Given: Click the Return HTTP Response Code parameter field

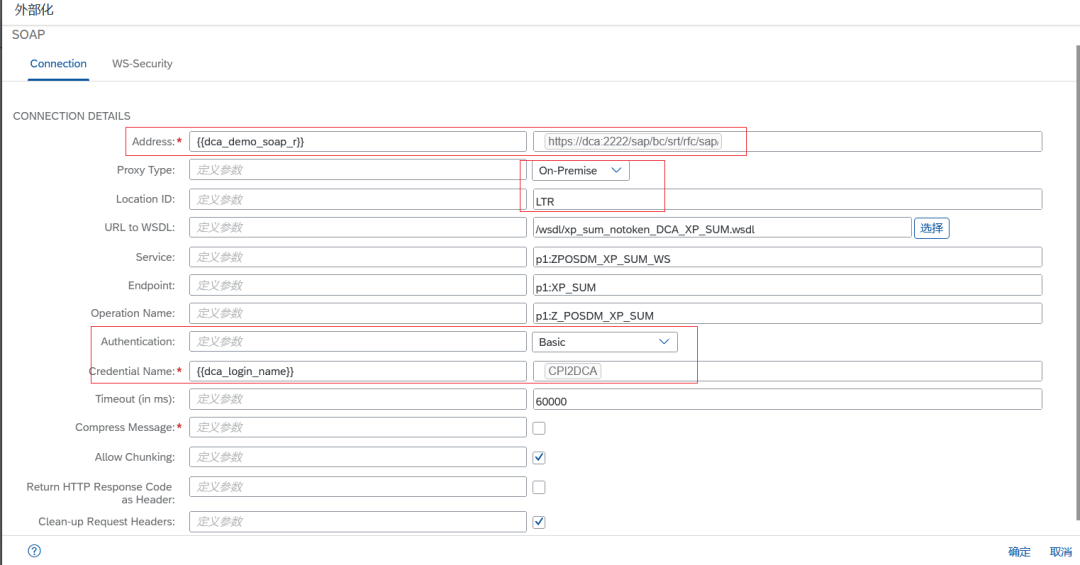Looking at the screenshot, I should click(x=357, y=486).
